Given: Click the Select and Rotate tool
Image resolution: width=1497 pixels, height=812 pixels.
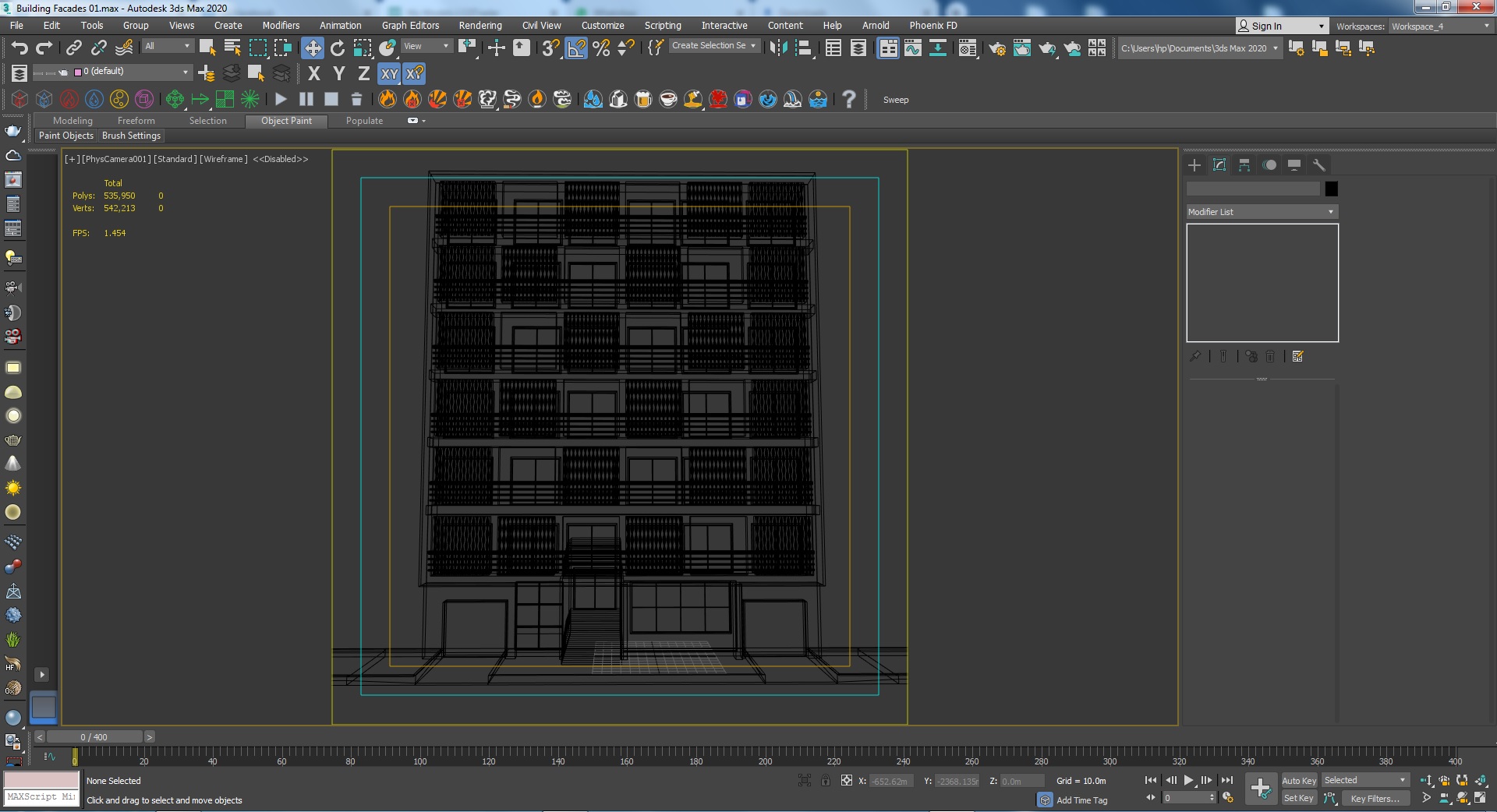Looking at the screenshot, I should [x=337, y=48].
